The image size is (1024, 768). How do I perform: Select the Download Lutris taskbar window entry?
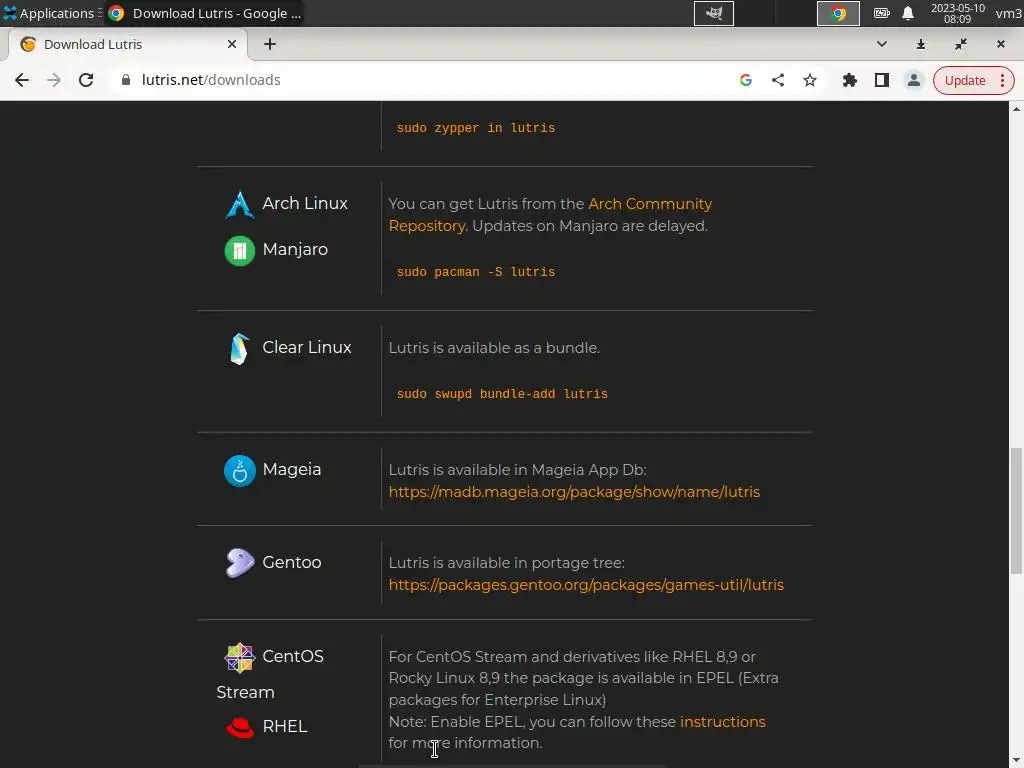click(205, 13)
